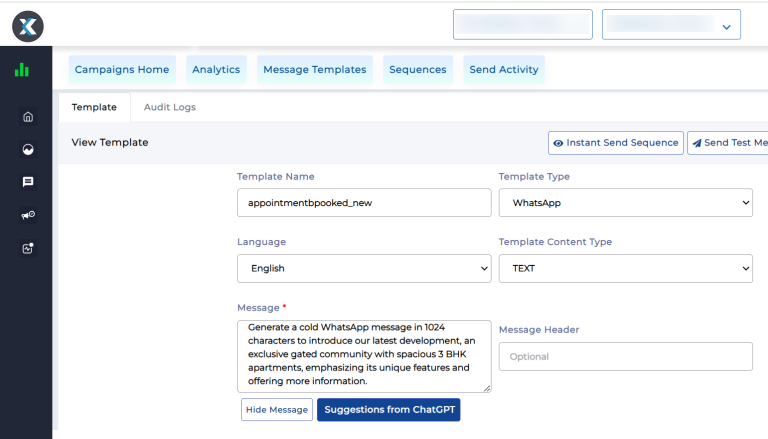This screenshot has width=768, height=439.
Task: Open the Template Content Type TEXT dropdown
Action: 625,268
